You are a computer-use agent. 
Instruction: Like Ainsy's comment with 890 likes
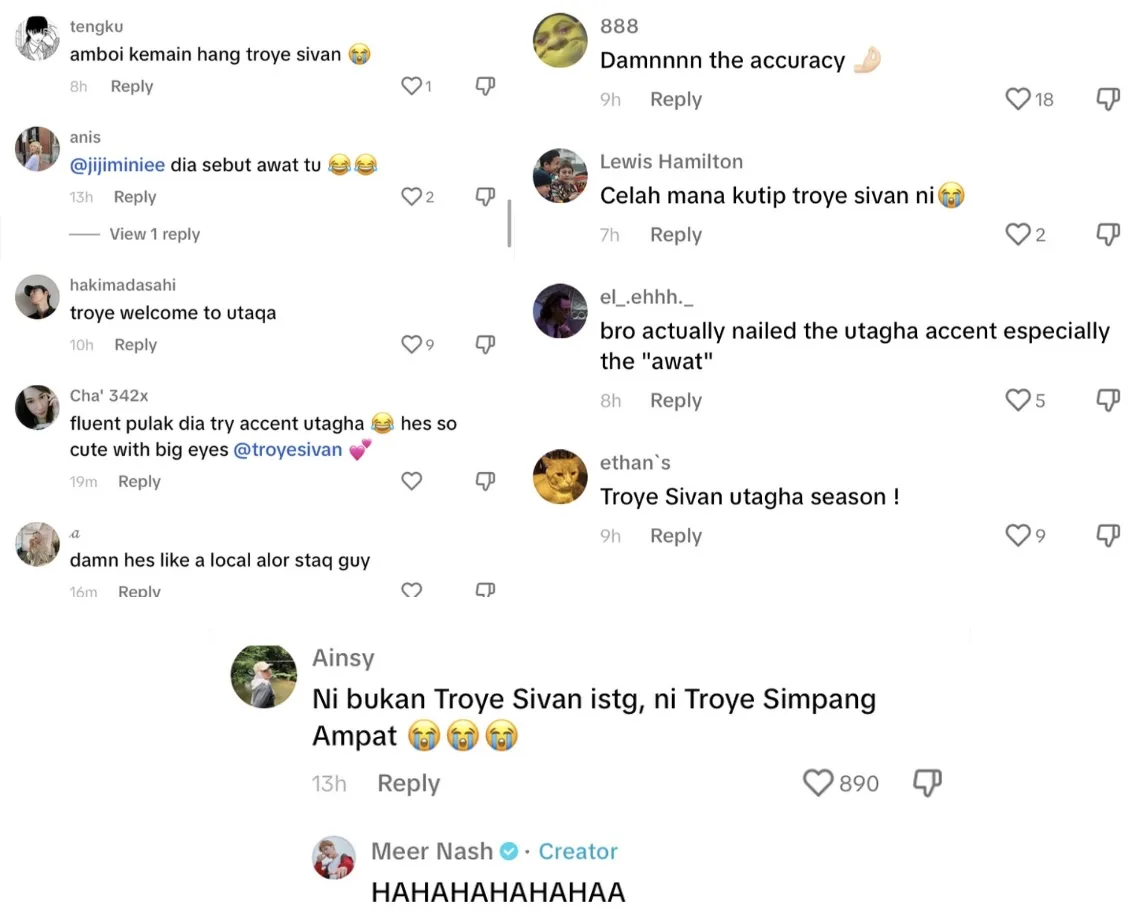818,783
